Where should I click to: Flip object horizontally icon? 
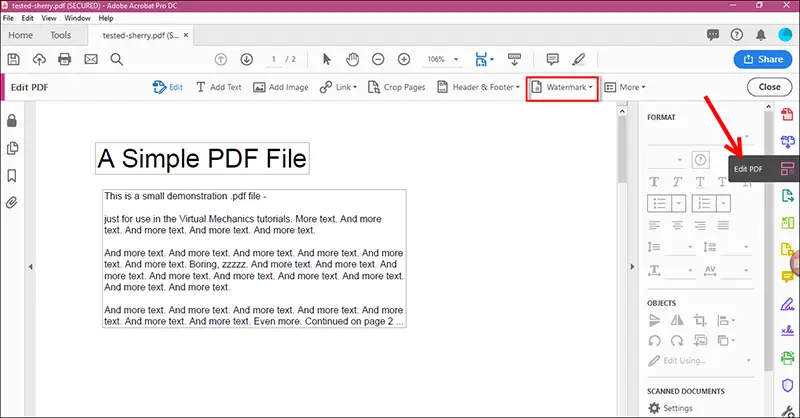click(677, 321)
